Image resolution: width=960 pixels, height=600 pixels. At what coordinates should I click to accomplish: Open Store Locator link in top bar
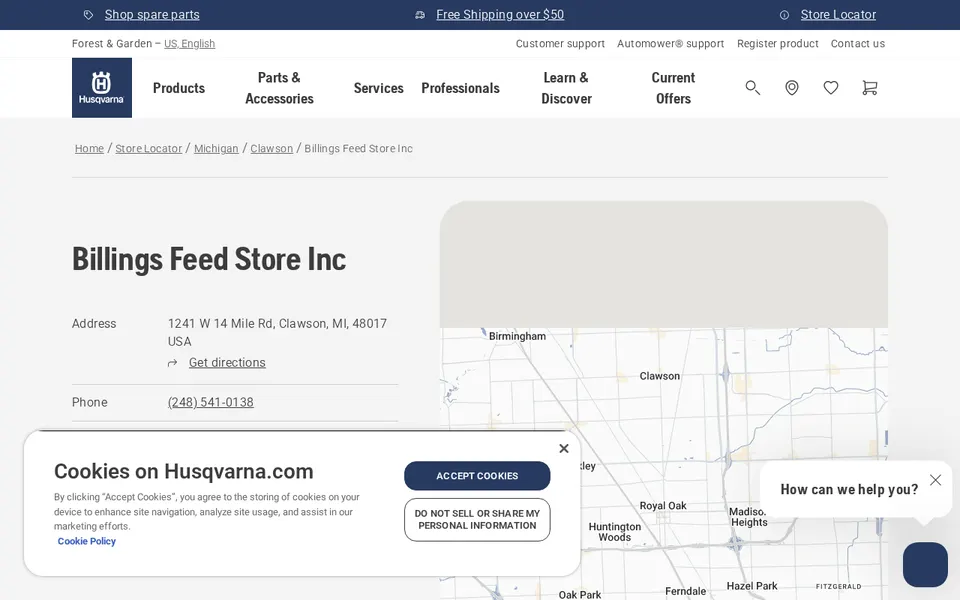[x=838, y=15]
